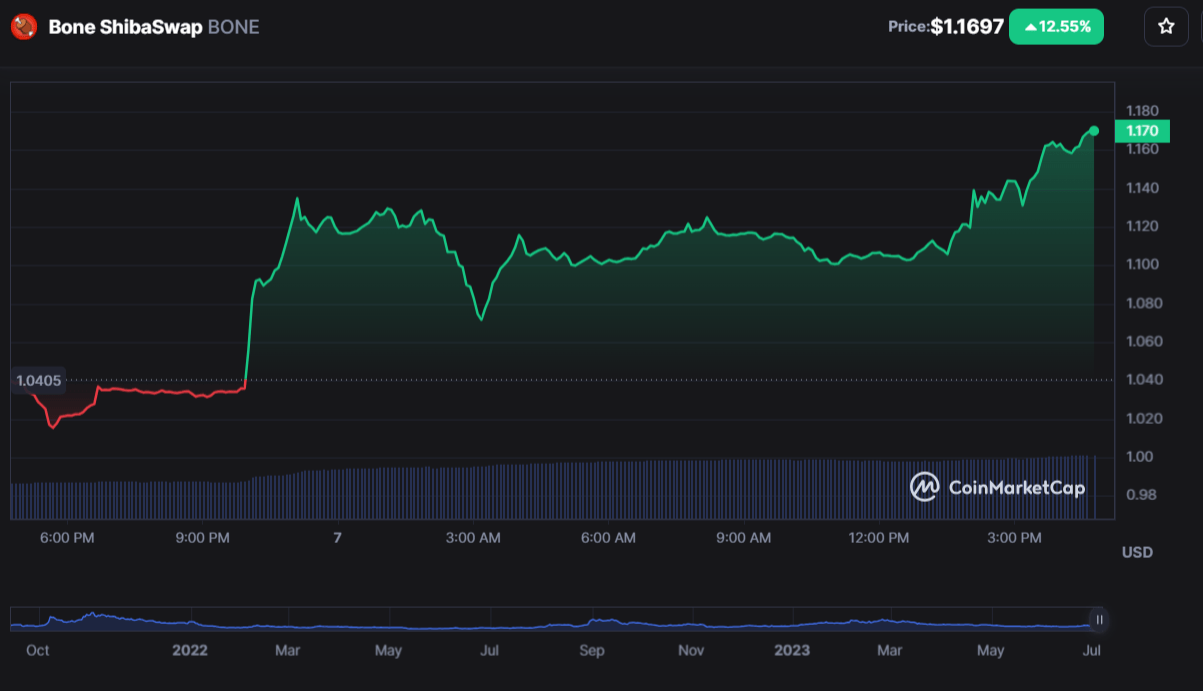1203x691 pixels.
Task: Click the 6:00 AM time axis label
Action: click(608, 538)
